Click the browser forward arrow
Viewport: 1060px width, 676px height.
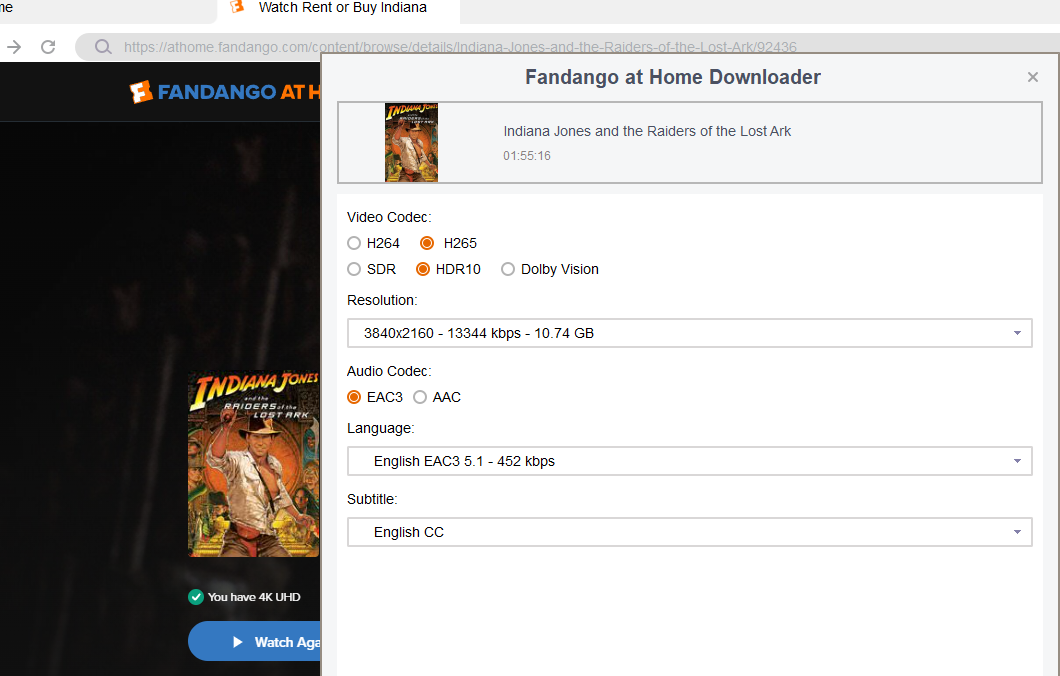click(14, 47)
